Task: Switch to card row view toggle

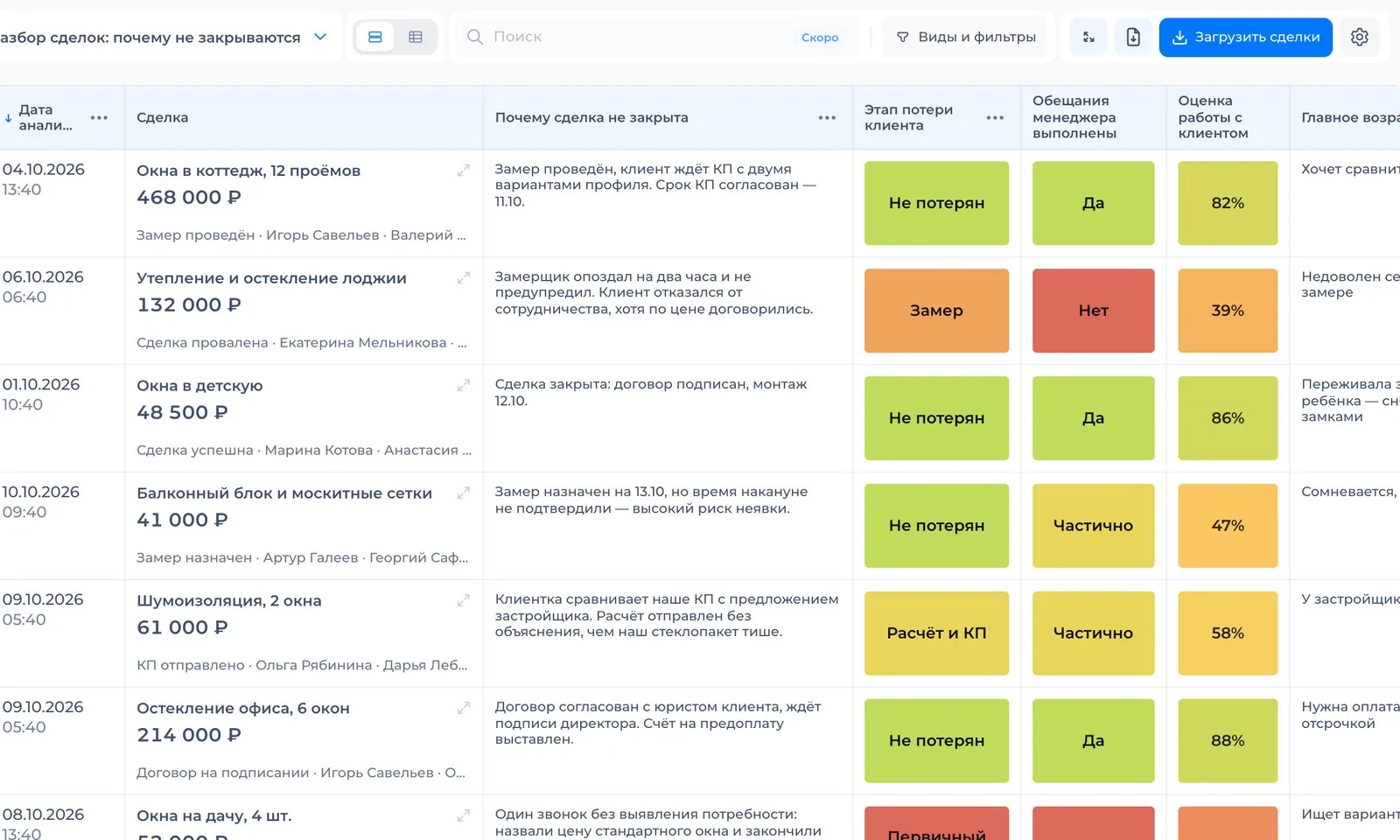Action: click(x=375, y=37)
